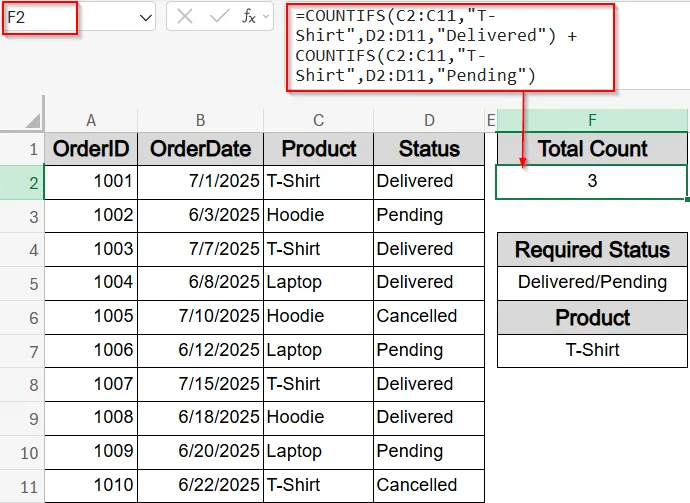This screenshot has height=503, width=690.
Task: Click the Enter checkmark formula bar icon
Action: pos(219,17)
